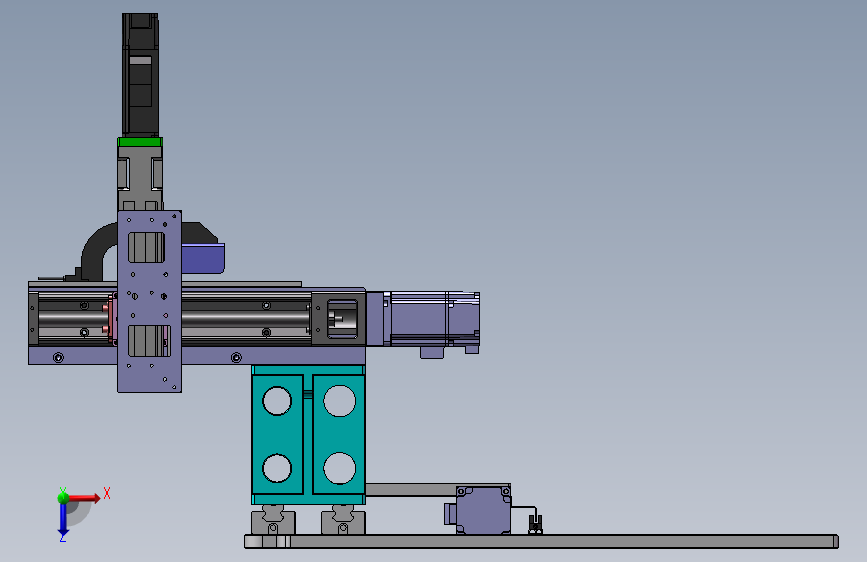Click the red X axis of the triad

click(84, 498)
